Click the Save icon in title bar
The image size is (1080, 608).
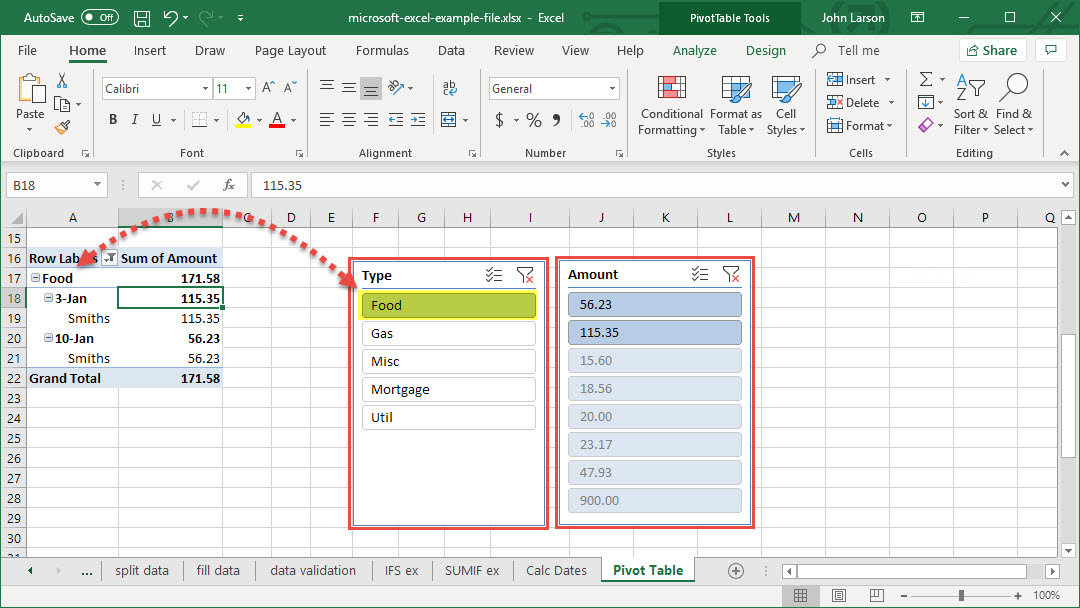(142, 18)
